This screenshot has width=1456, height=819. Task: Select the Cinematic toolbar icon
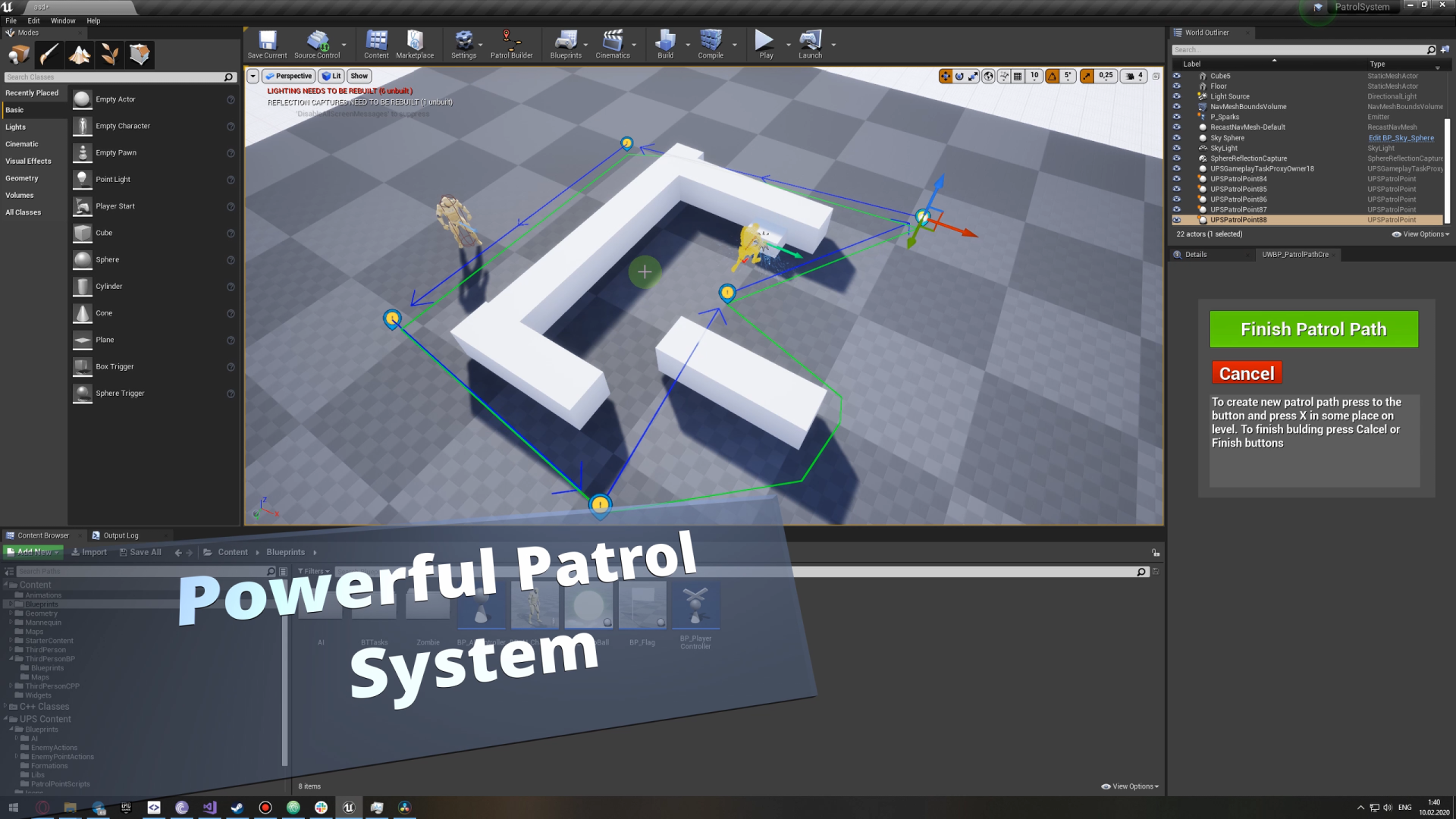coord(612,43)
